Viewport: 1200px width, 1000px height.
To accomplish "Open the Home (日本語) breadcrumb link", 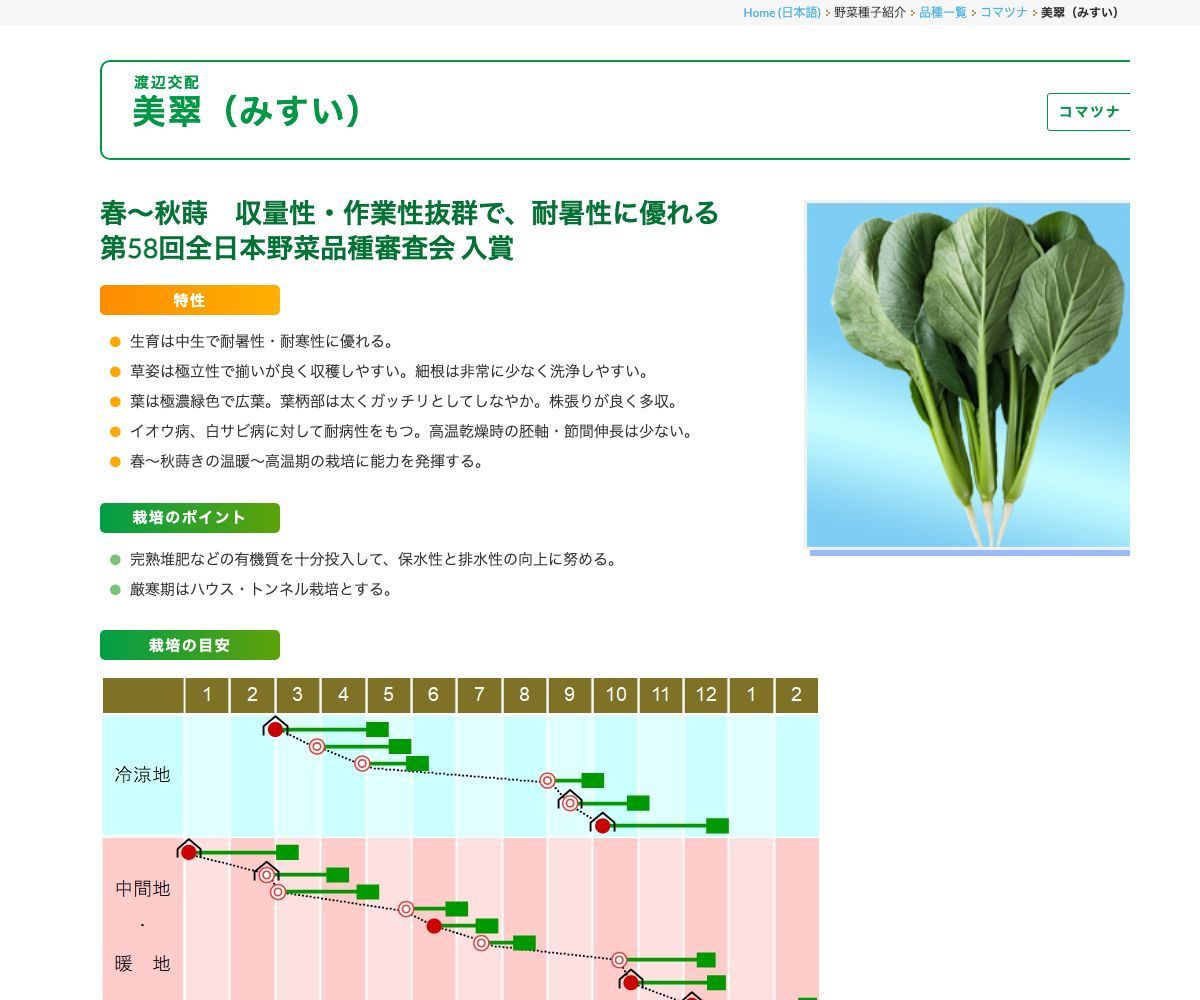I will 781,13.
